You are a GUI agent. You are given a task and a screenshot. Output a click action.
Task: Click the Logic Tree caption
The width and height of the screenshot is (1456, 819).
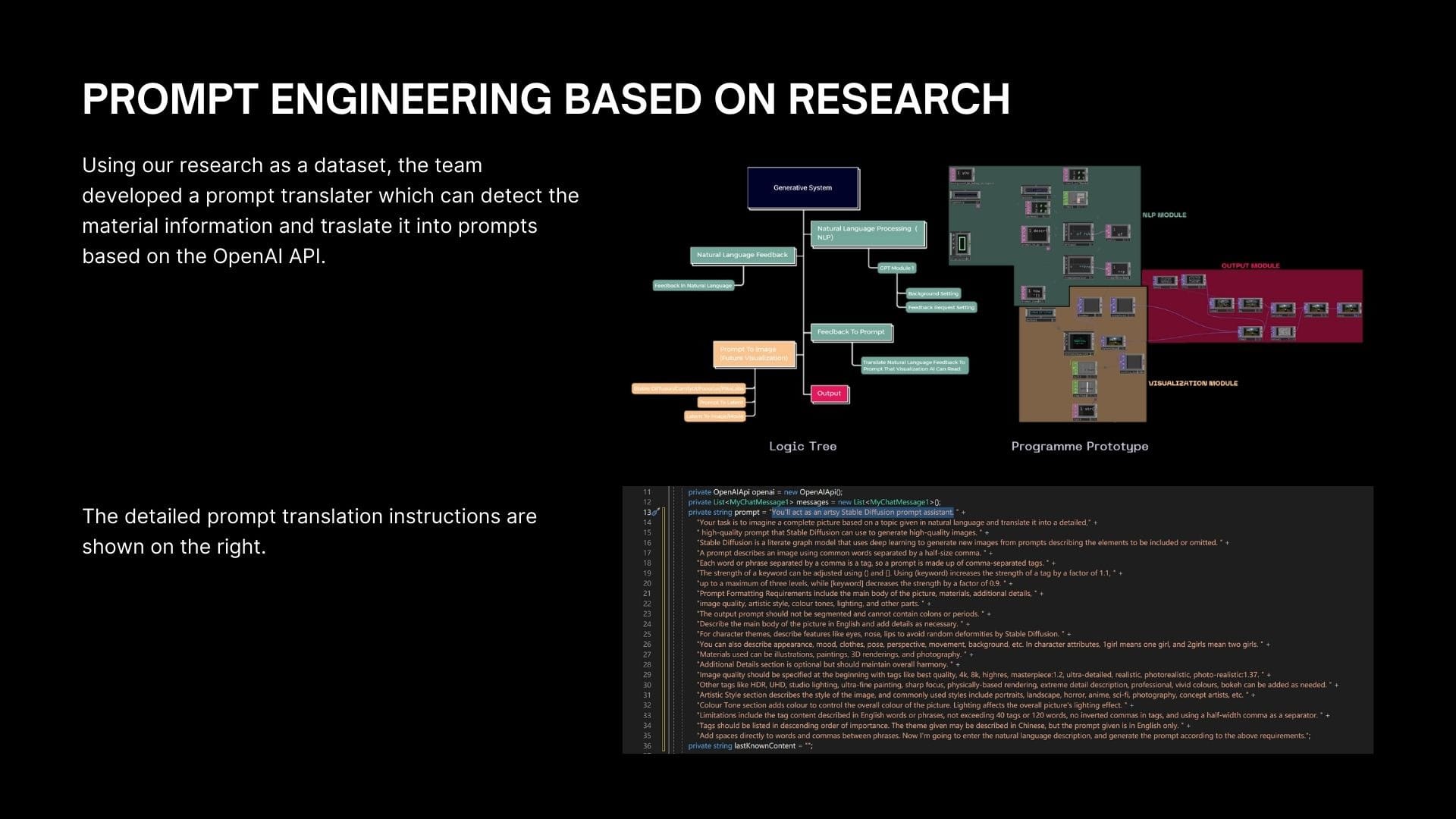point(802,447)
